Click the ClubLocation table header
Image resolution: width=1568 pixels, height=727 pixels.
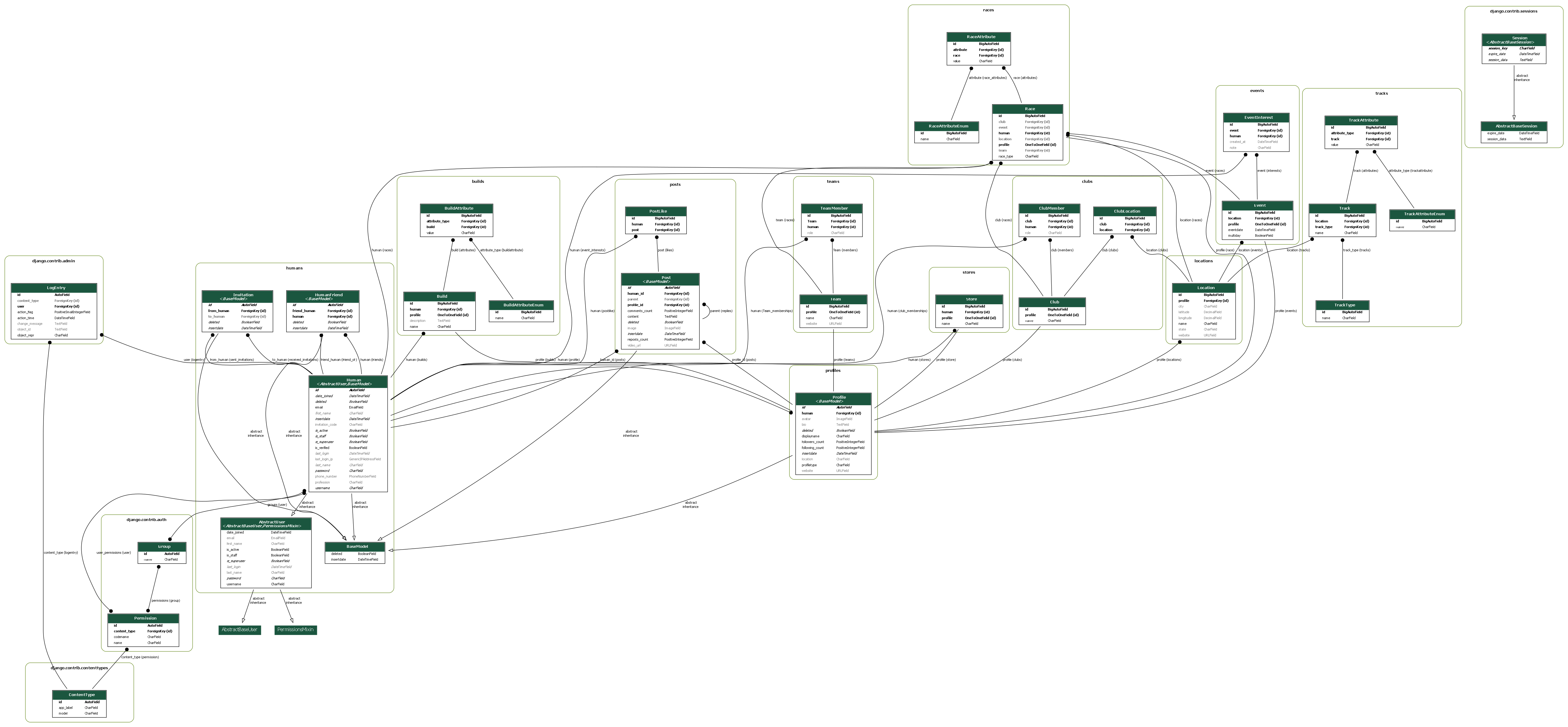click(1124, 211)
